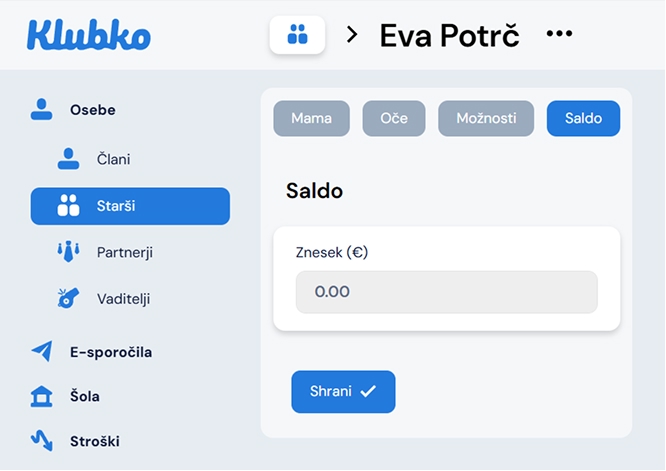Click the Klubko logo

pos(89,34)
